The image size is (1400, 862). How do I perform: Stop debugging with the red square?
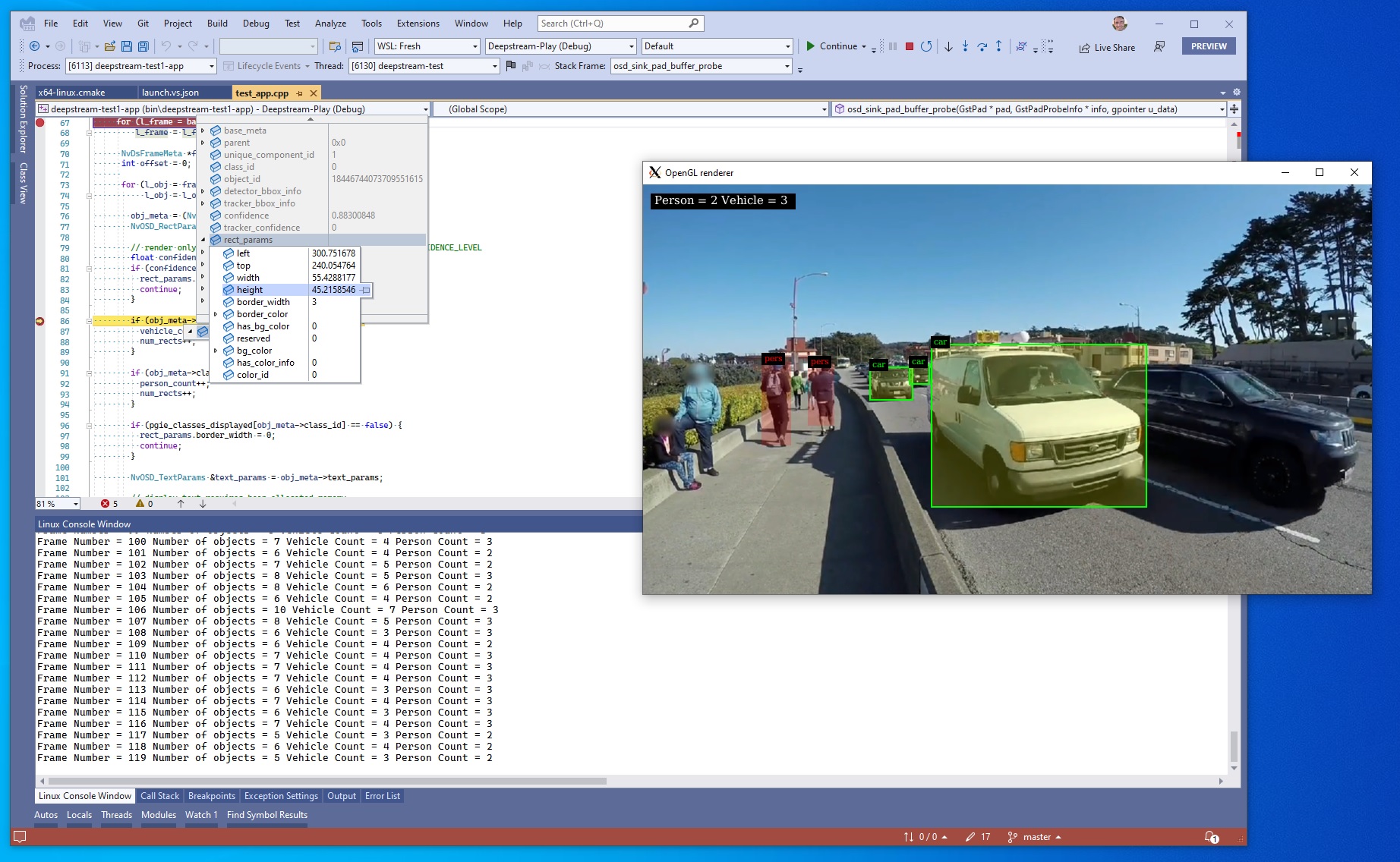pos(909,46)
